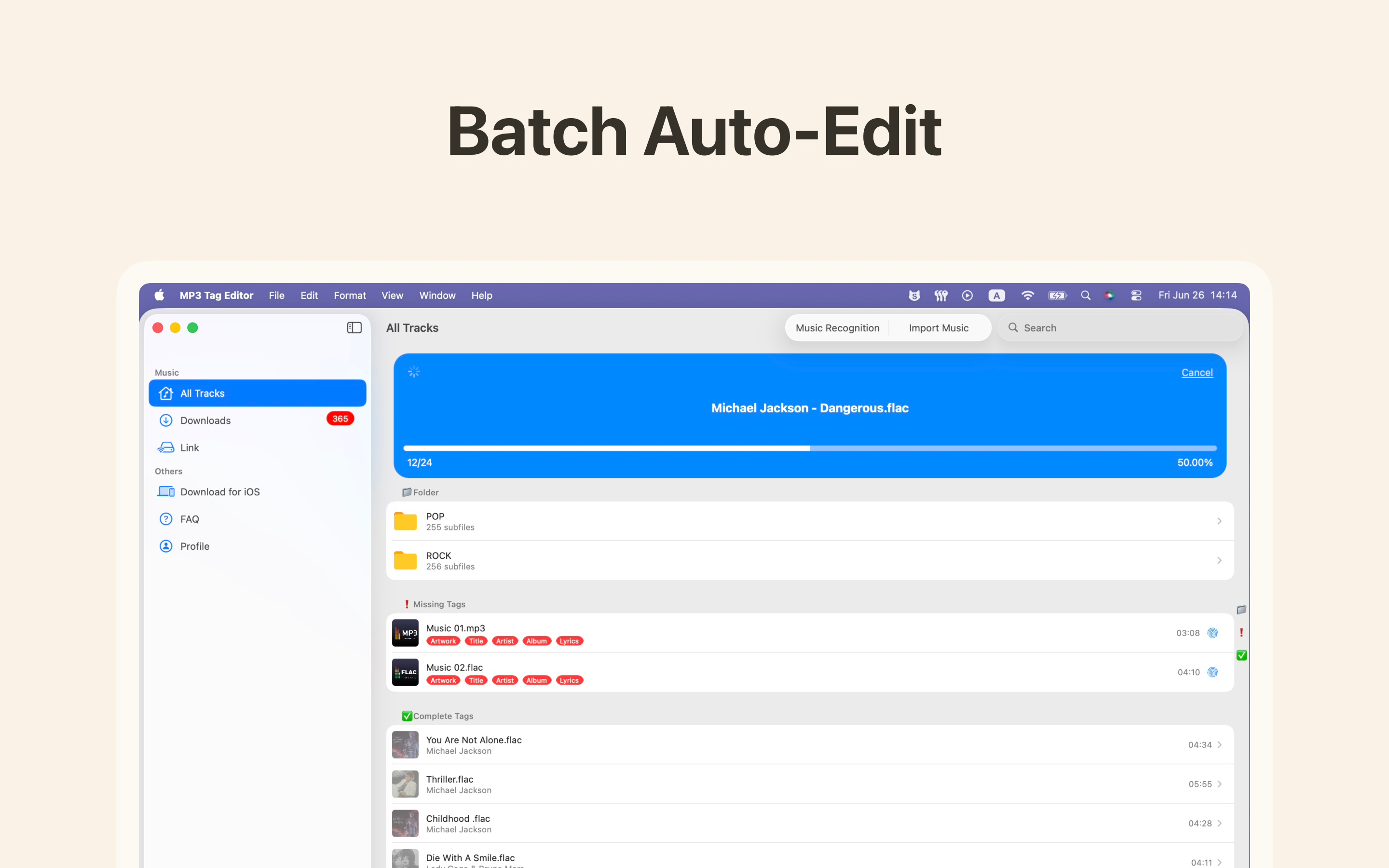Click the Download for iOS devices icon

(x=166, y=491)
